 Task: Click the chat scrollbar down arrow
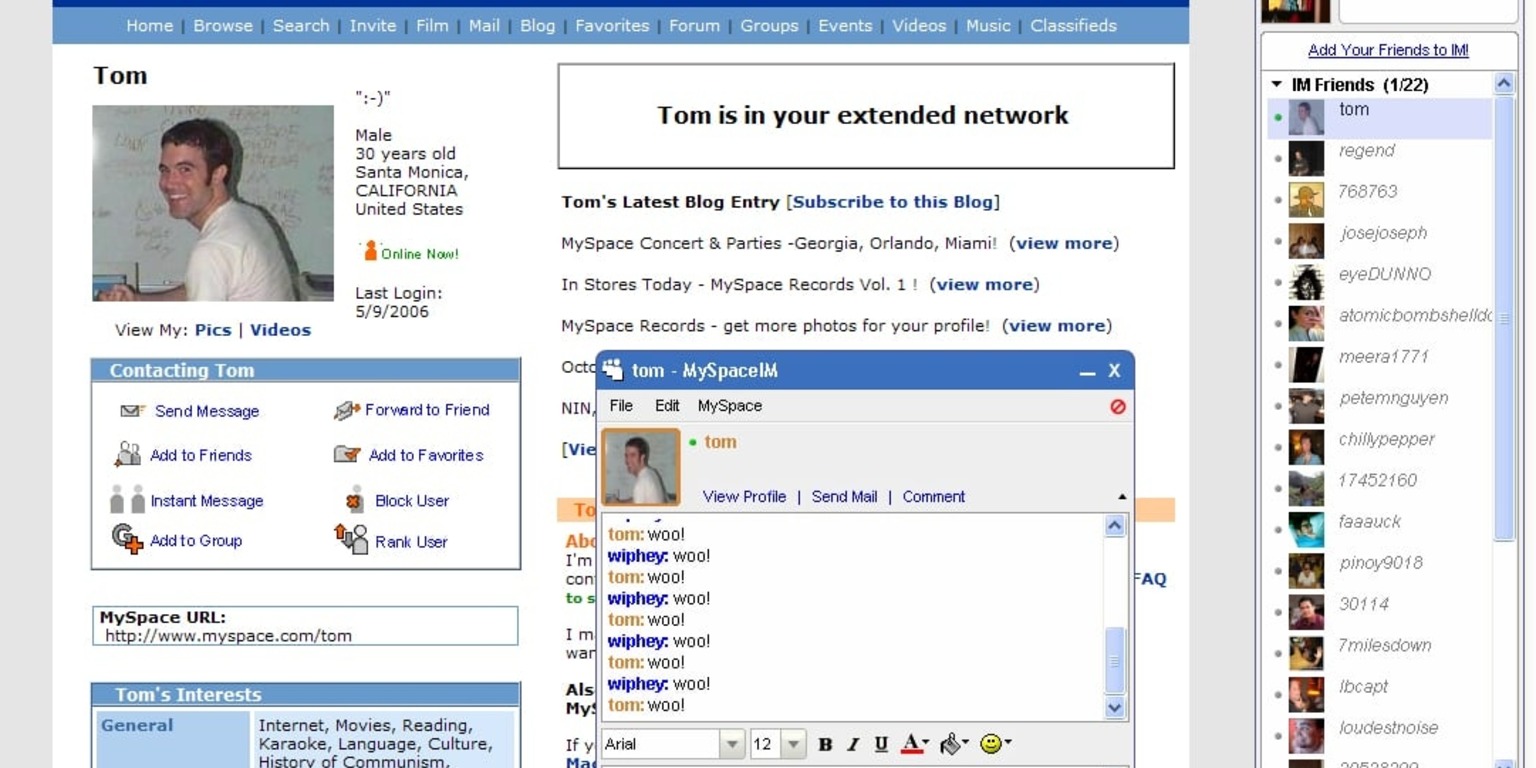(1115, 708)
